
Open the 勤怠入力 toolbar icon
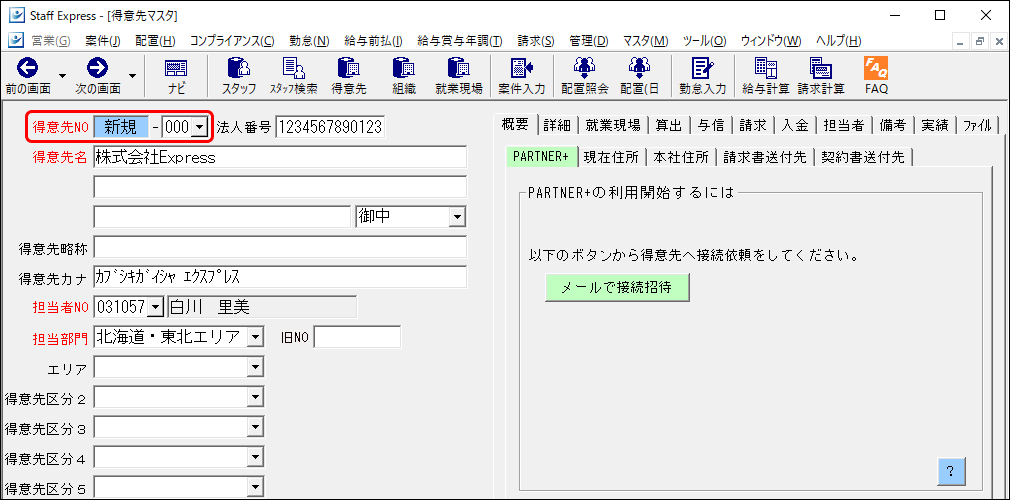702,68
